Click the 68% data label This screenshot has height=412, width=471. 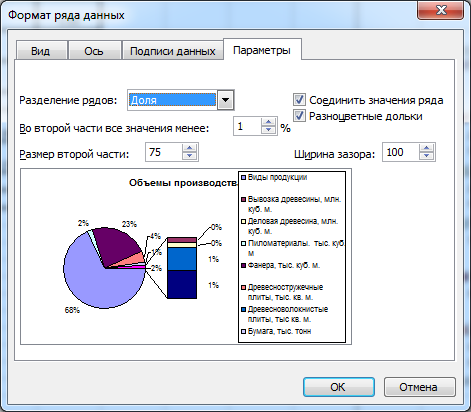72,310
